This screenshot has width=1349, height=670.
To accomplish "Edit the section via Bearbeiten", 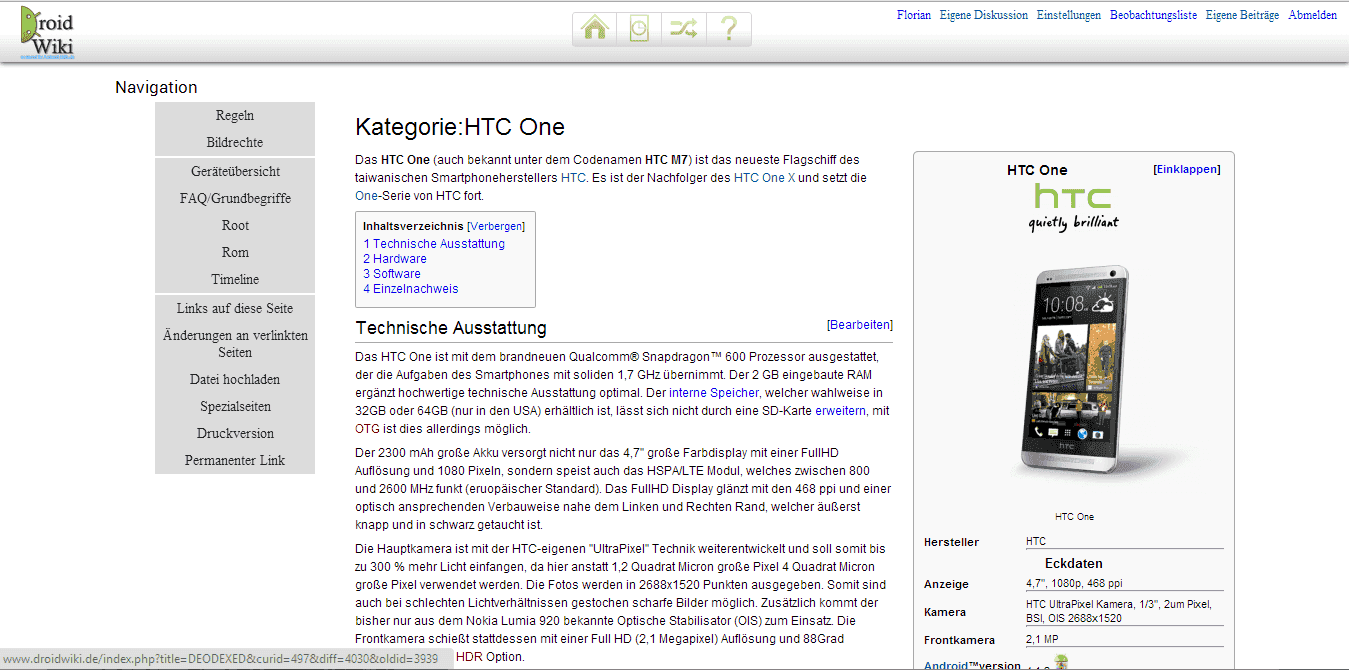I will (x=860, y=325).
